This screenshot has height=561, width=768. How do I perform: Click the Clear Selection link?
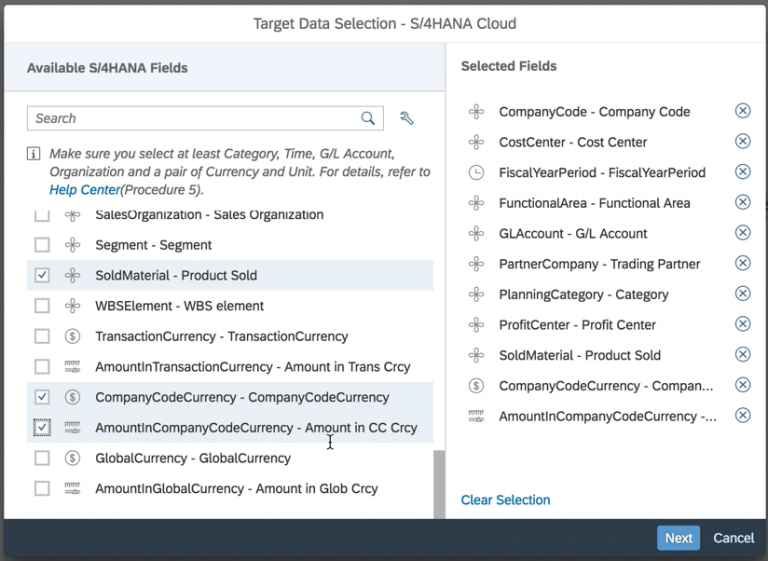click(505, 500)
